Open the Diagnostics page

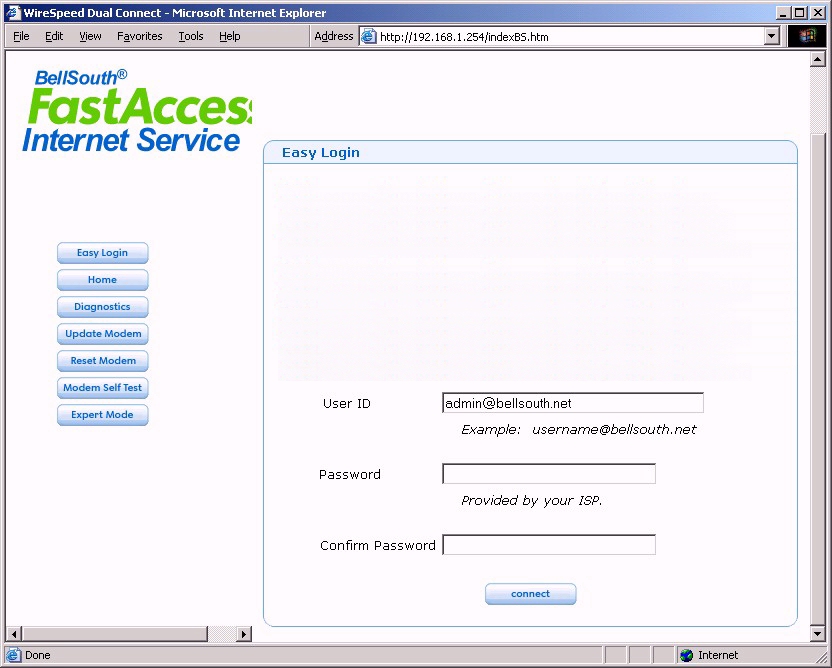tap(102, 307)
